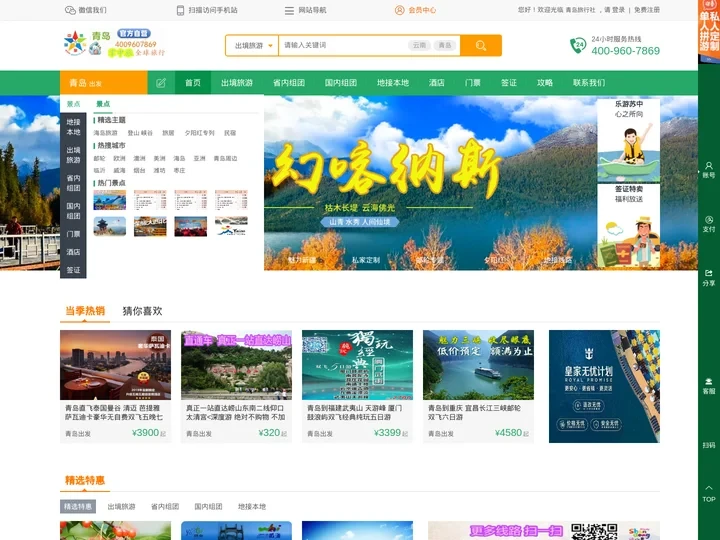This screenshot has width=720, height=540.
Task: Click the member center user icon
Action: pos(399,10)
